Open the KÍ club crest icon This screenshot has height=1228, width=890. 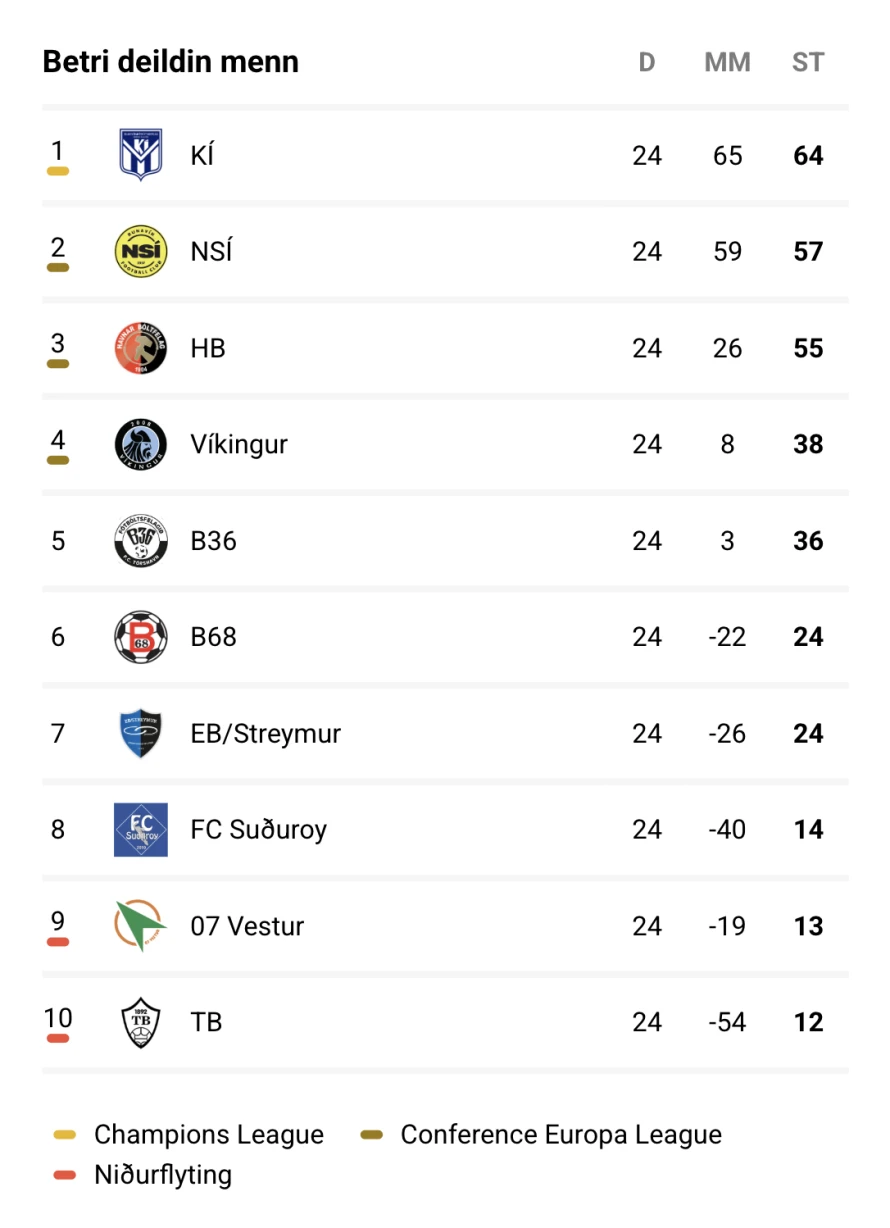(x=141, y=155)
